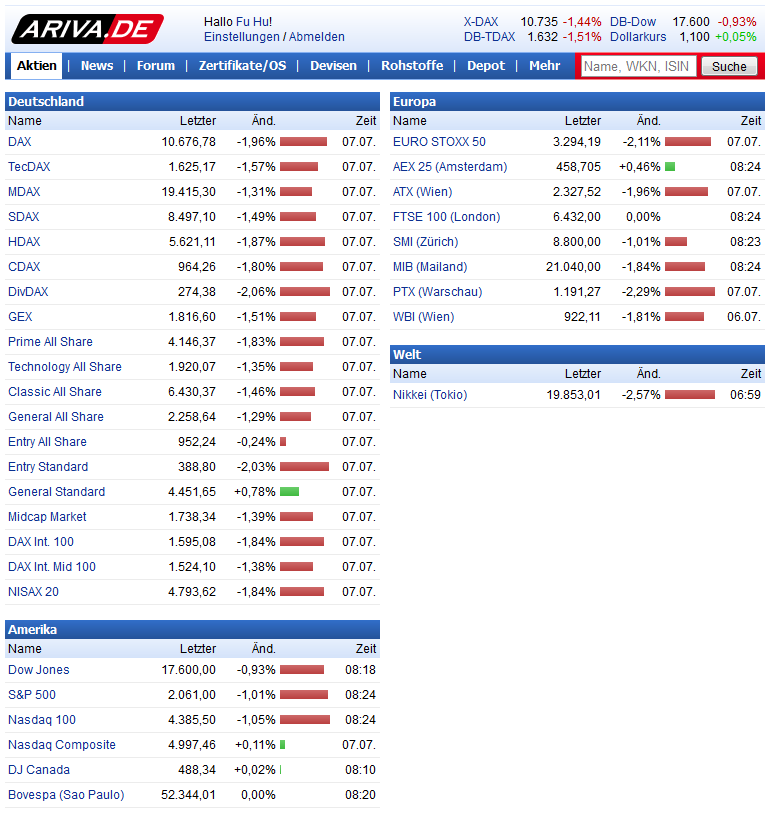This screenshot has height=817, width=776.
Task: Open the Forum section
Action: [155, 66]
